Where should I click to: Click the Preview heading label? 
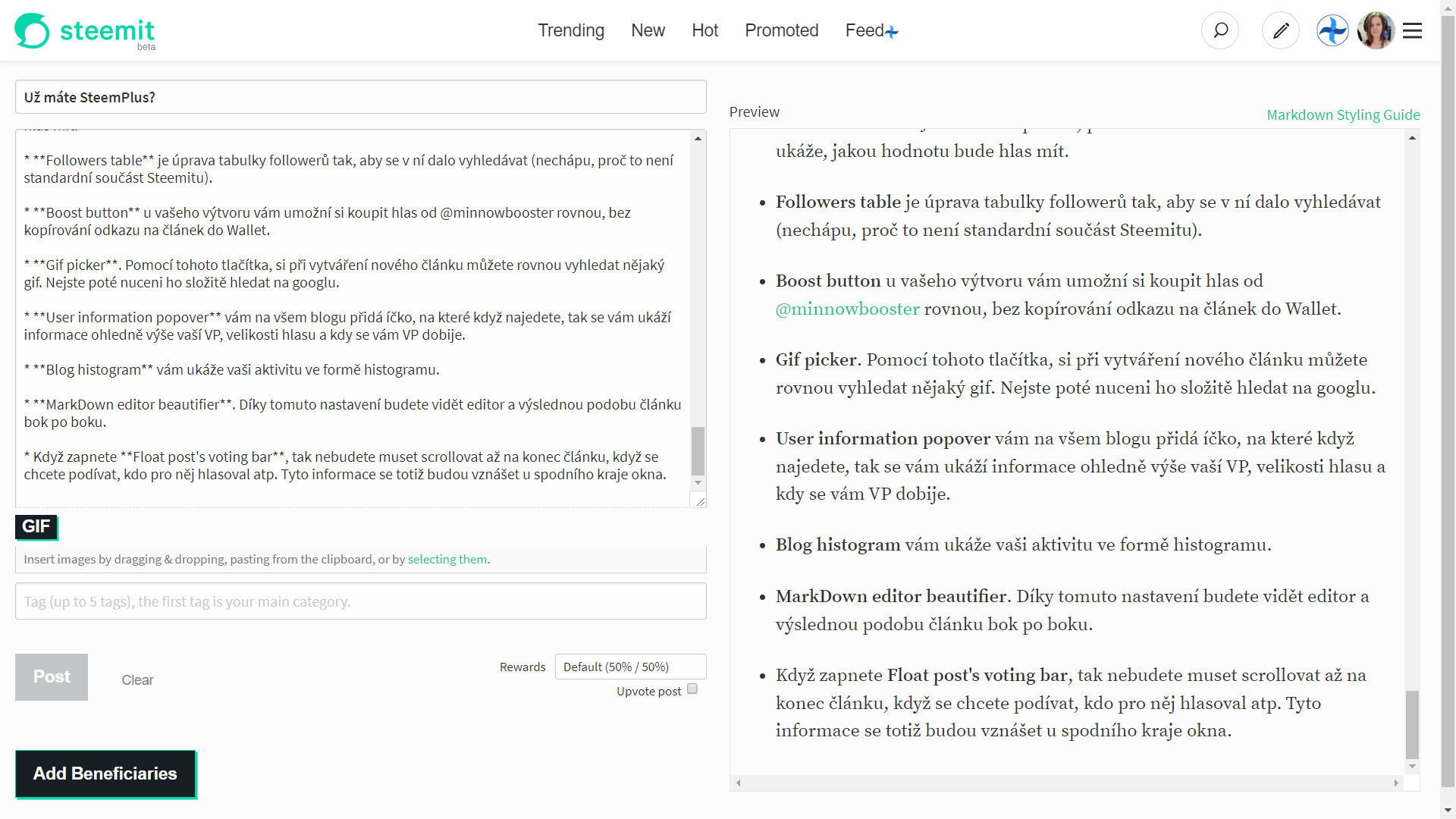(x=754, y=111)
